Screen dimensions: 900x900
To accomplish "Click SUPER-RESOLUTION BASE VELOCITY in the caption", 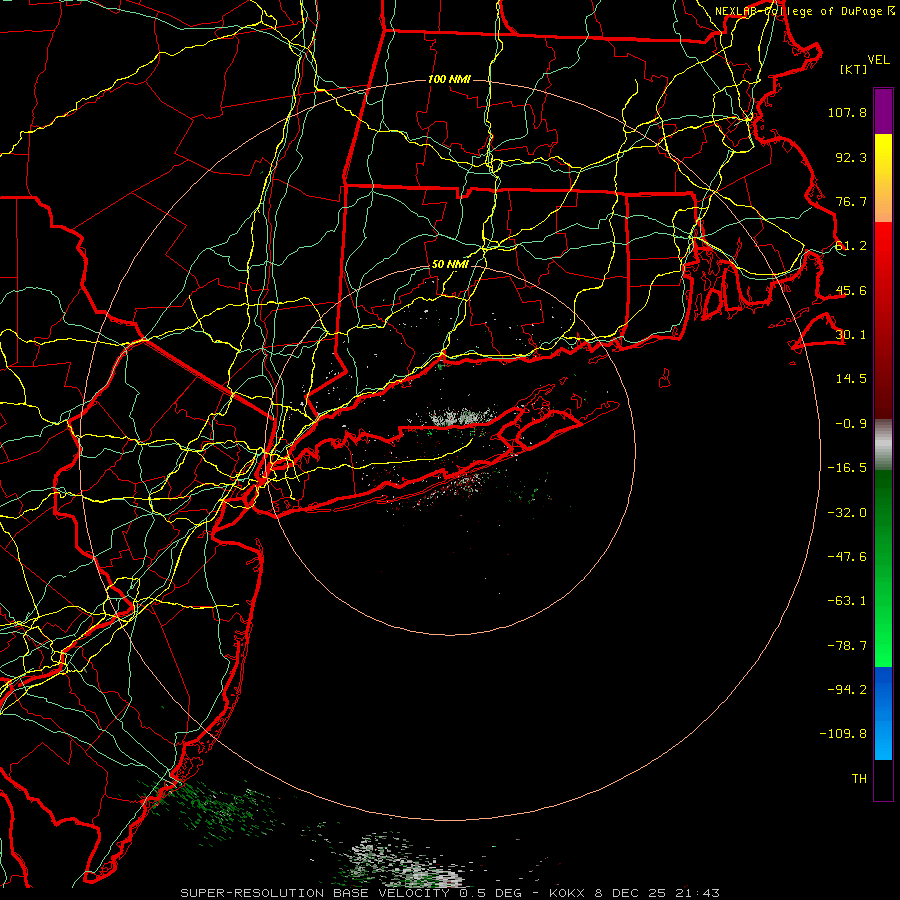I will point(315,893).
